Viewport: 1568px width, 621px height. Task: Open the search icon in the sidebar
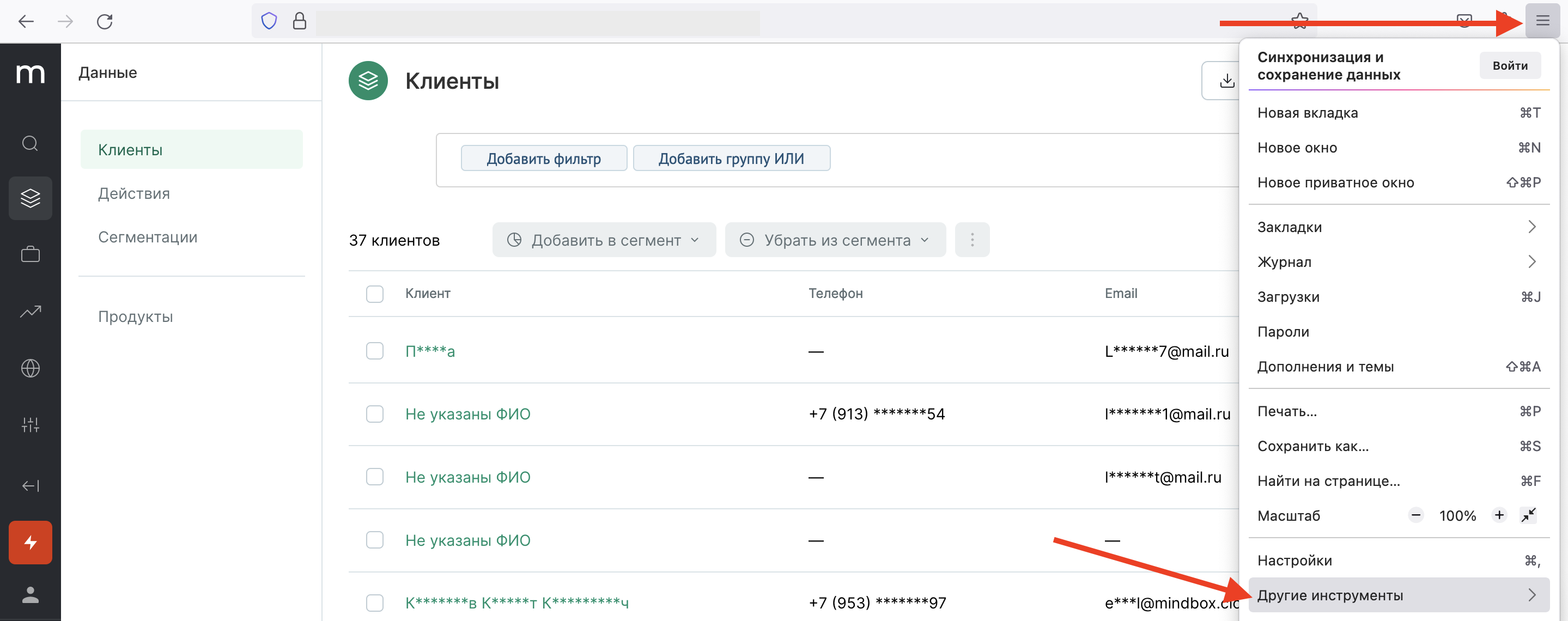coord(30,144)
